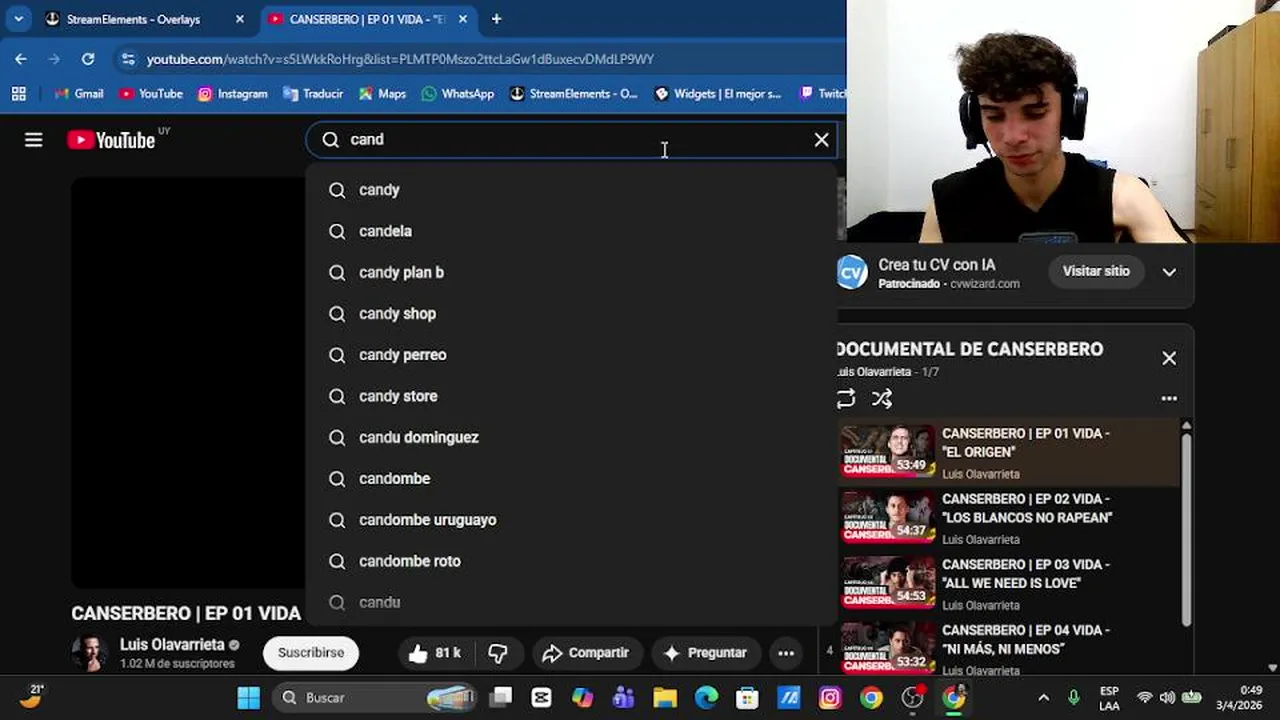Pick the 'candy store' suggestion
This screenshot has width=1280, height=720.
pyautogui.click(x=571, y=396)
